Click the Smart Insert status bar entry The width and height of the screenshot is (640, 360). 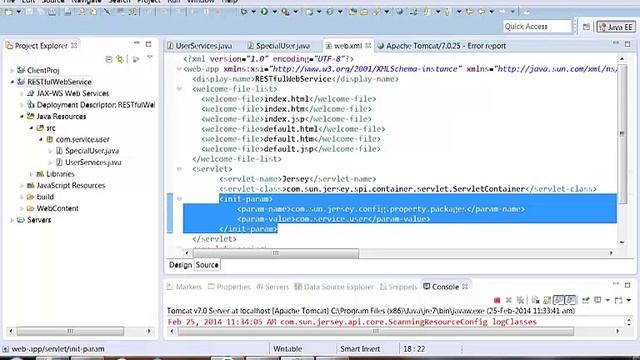[360, 349]
